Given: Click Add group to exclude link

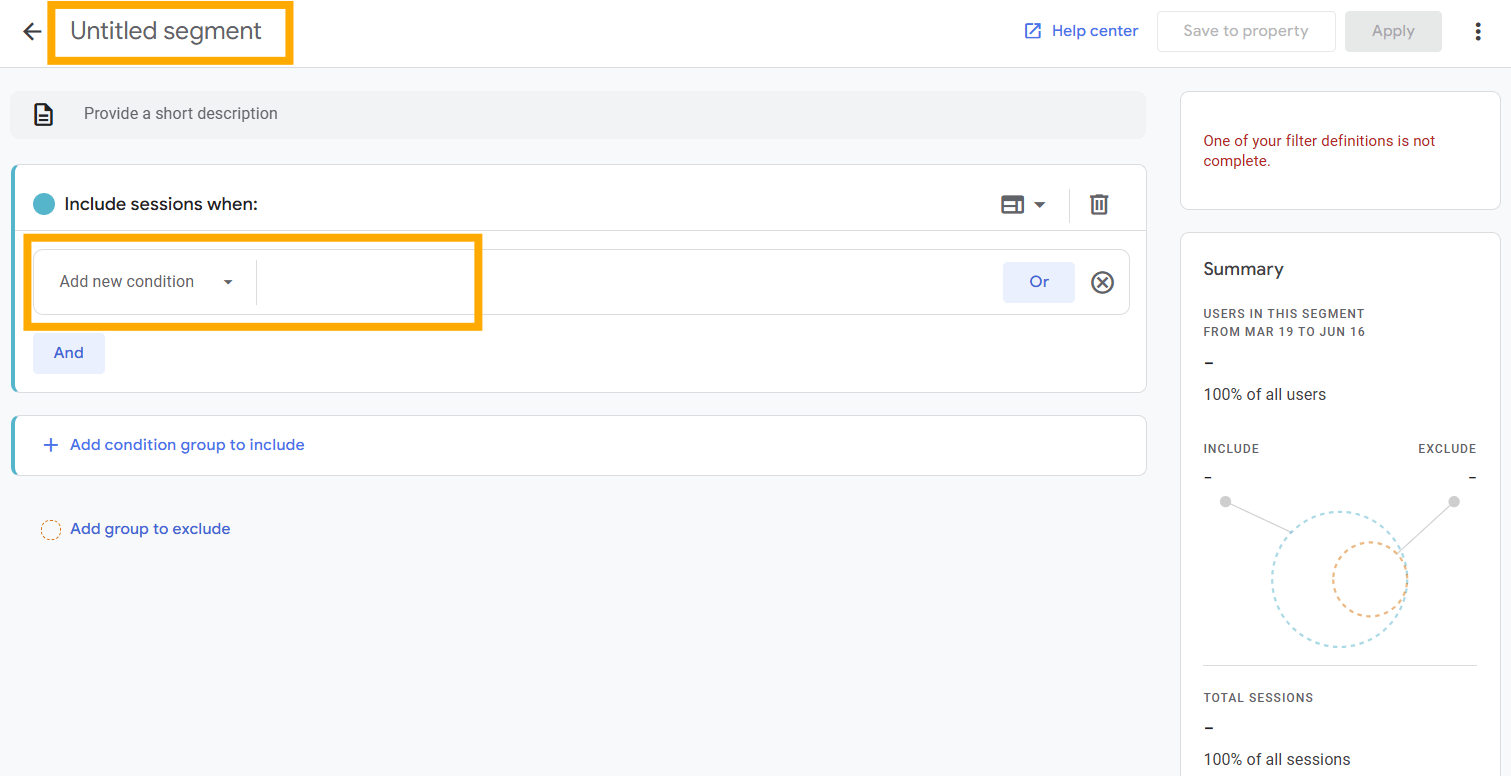Looking at the screenshot, I should pos(150,529).
